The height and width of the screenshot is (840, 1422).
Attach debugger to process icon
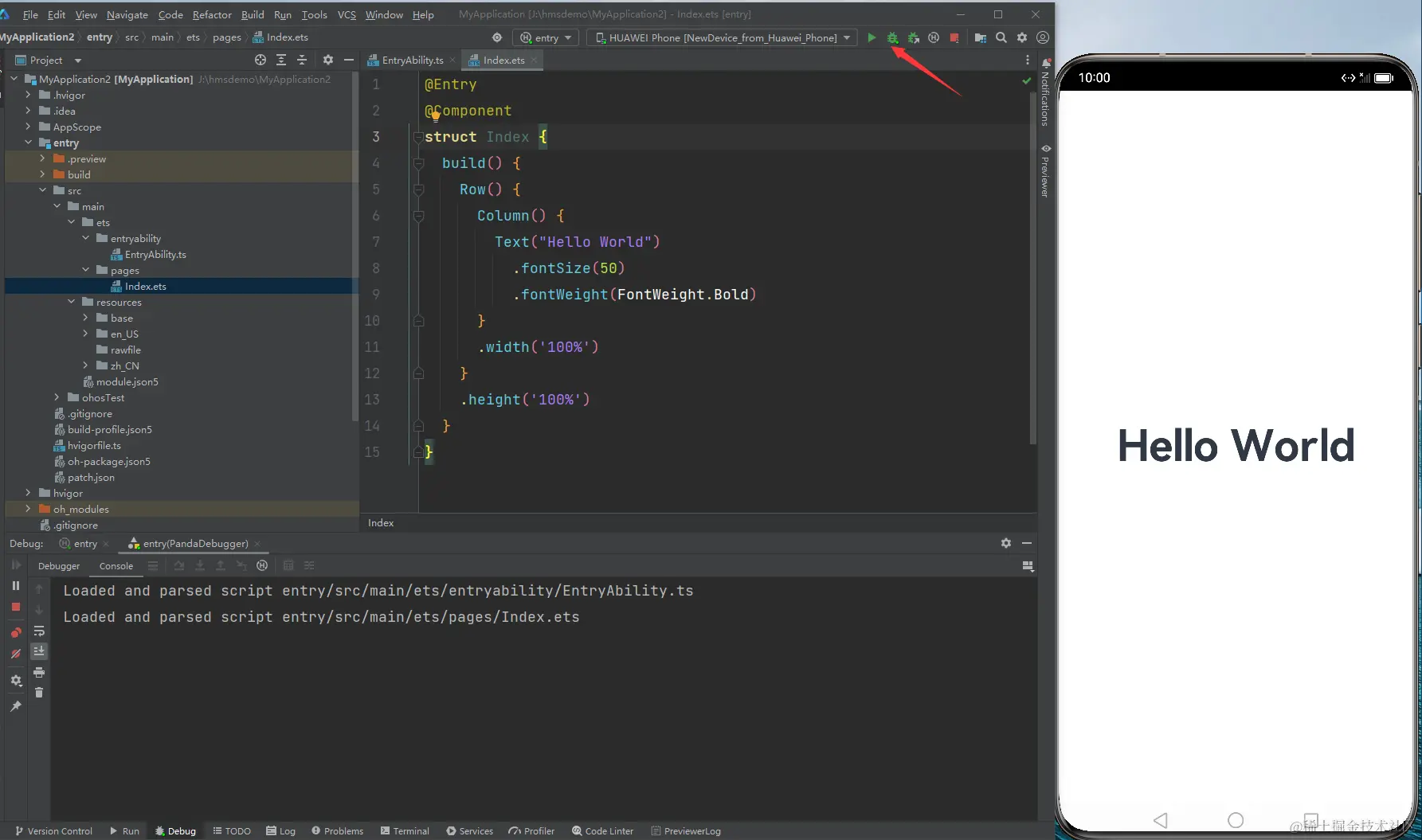pyautogui.click(x=914, y=37)
